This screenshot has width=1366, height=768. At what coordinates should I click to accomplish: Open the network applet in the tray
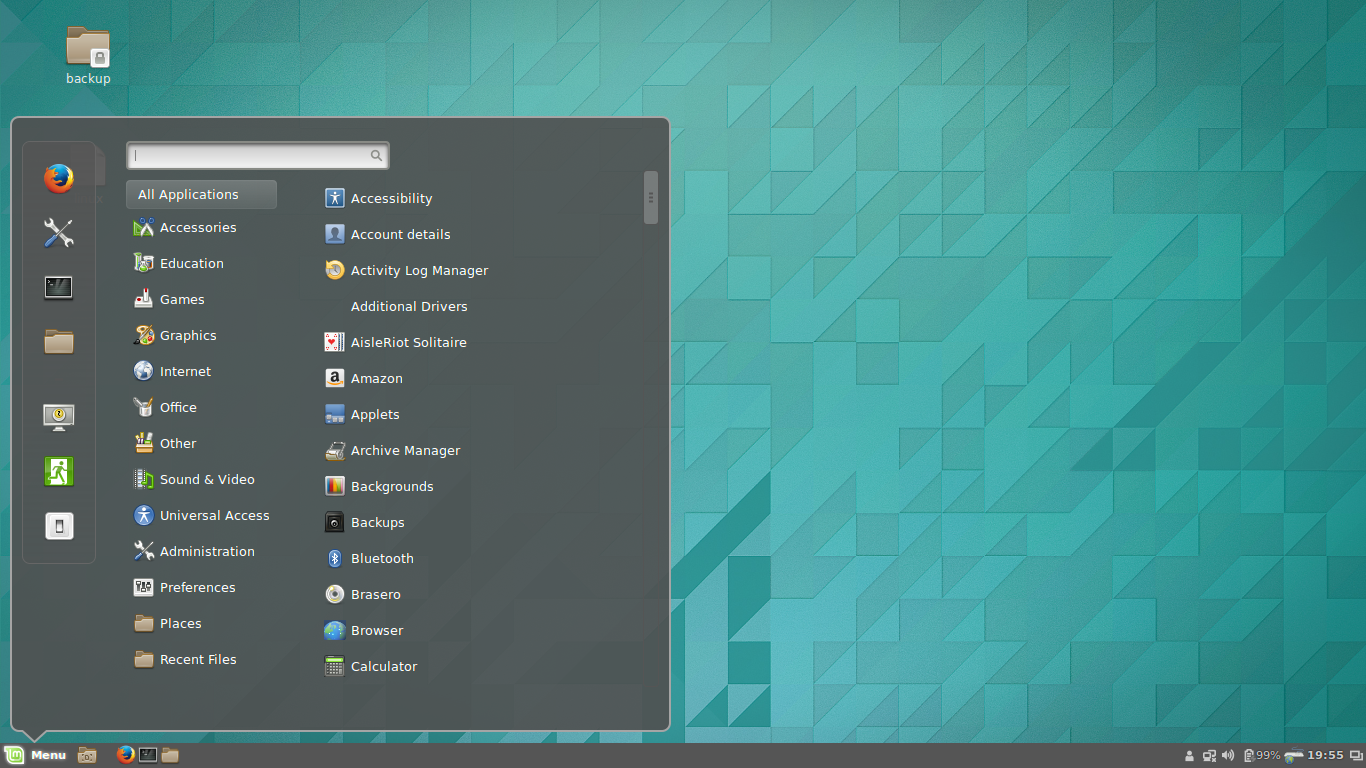[x=1208, y=755]
